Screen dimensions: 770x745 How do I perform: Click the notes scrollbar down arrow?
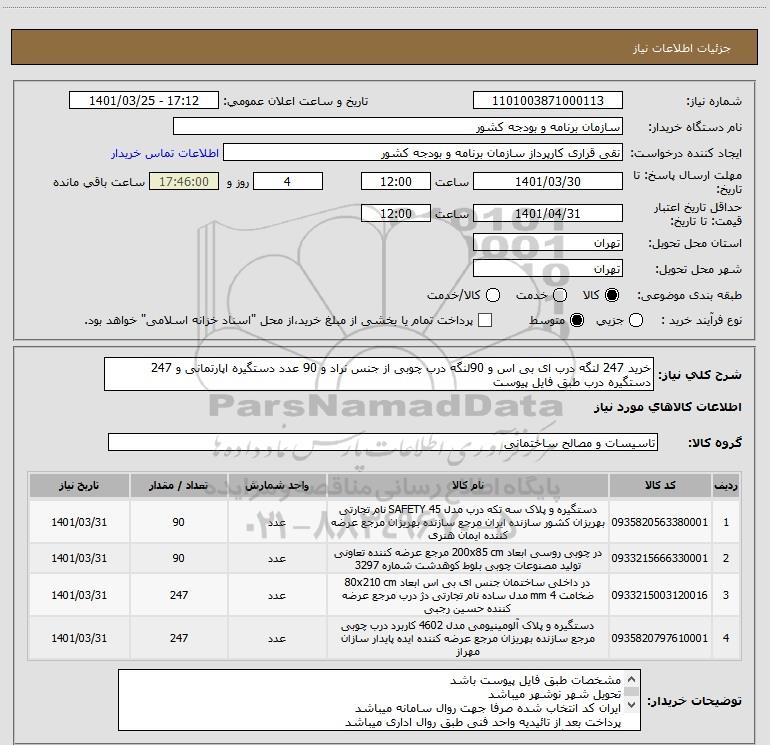pyautogui.click(x=632, y=705)
